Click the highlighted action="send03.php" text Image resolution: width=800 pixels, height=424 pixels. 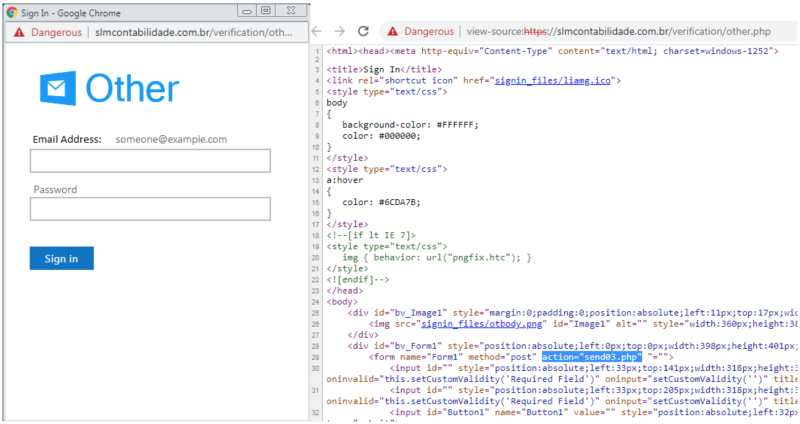click(x=592, y=357)
